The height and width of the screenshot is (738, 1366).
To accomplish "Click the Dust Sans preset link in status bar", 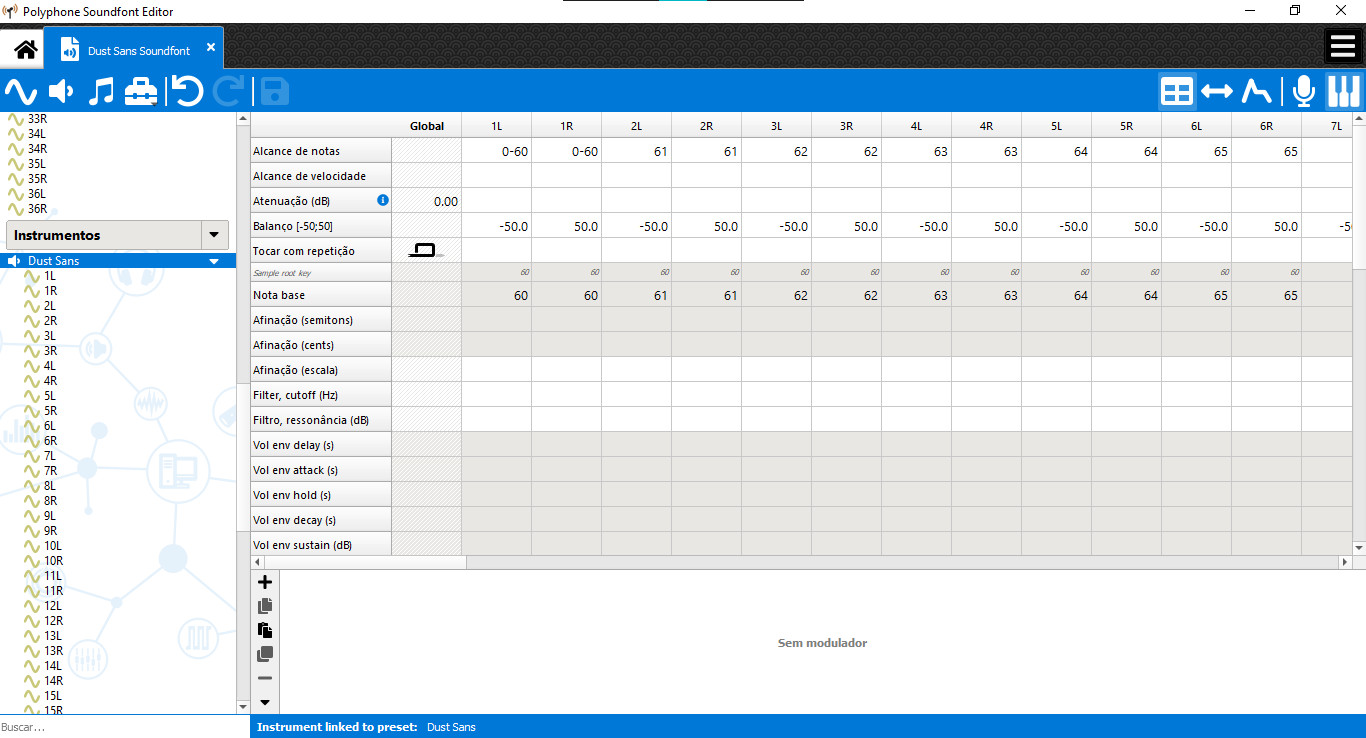I will [x=451, y=727].
